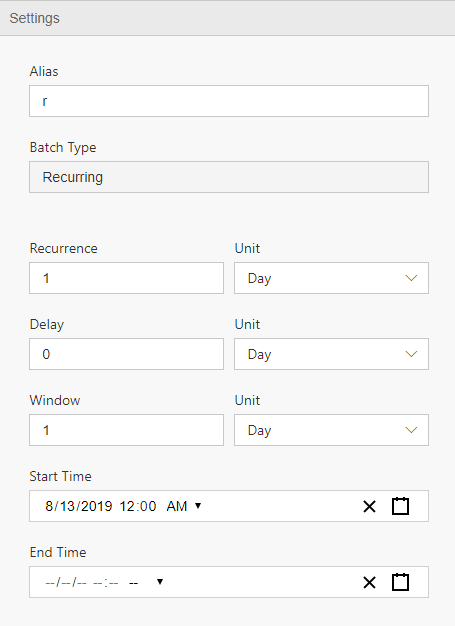
Task: Click the Window label
Action: coord(55,400)
